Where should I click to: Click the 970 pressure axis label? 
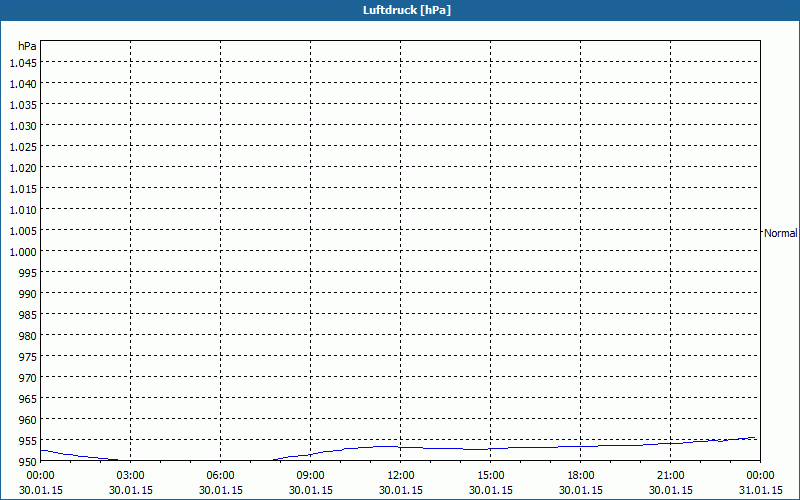click(x=29, y=378)
